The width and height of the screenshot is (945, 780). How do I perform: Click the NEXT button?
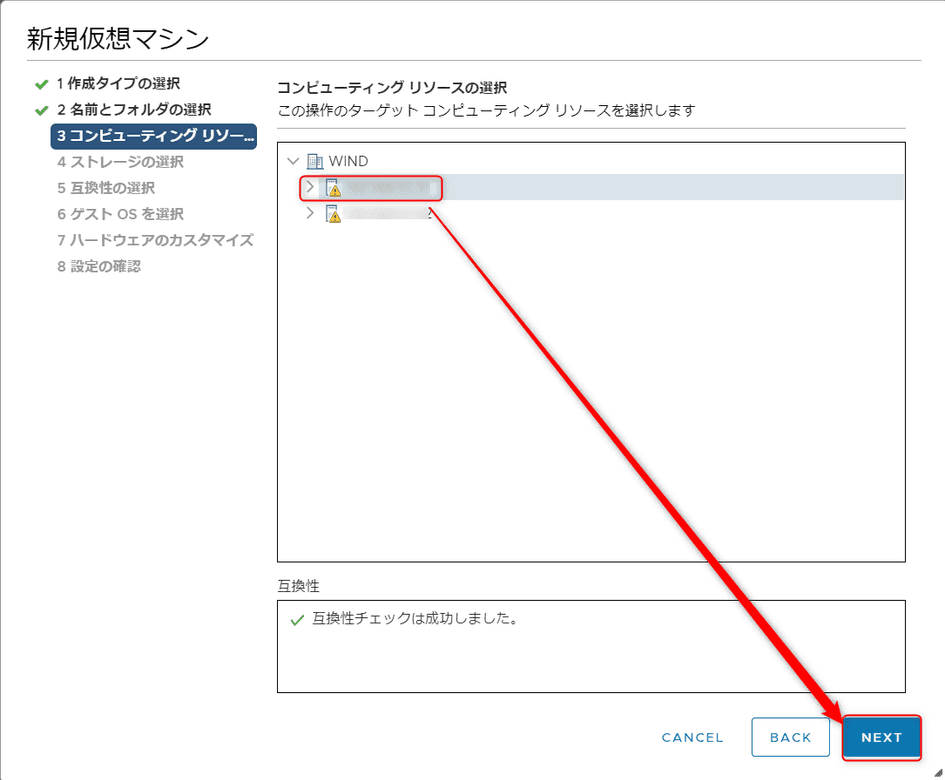(881, 737)
